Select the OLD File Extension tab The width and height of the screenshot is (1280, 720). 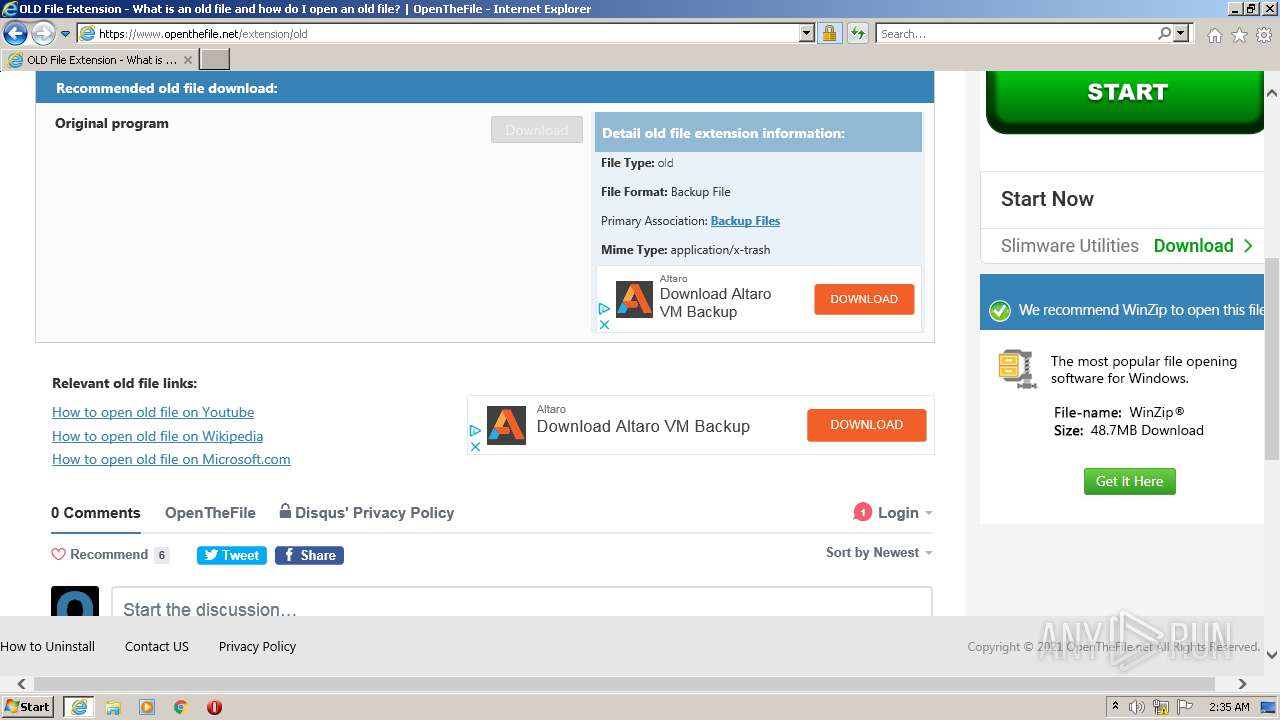coord(99,60)
